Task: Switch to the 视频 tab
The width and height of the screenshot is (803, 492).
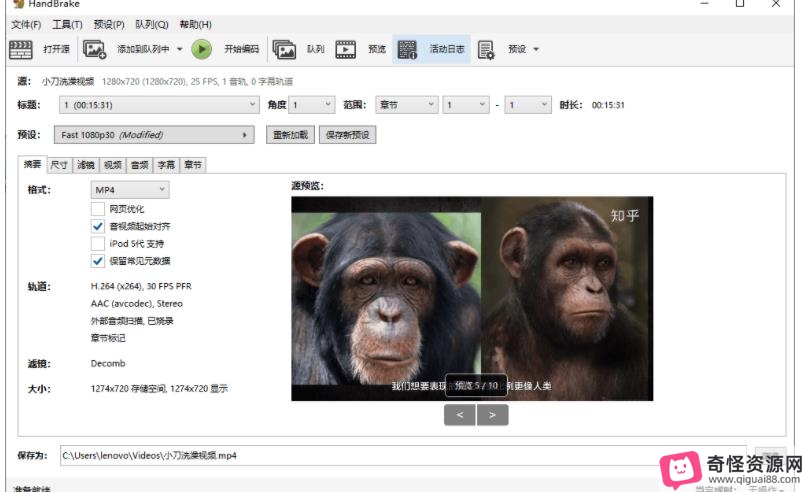Action: tap(113, 165)
